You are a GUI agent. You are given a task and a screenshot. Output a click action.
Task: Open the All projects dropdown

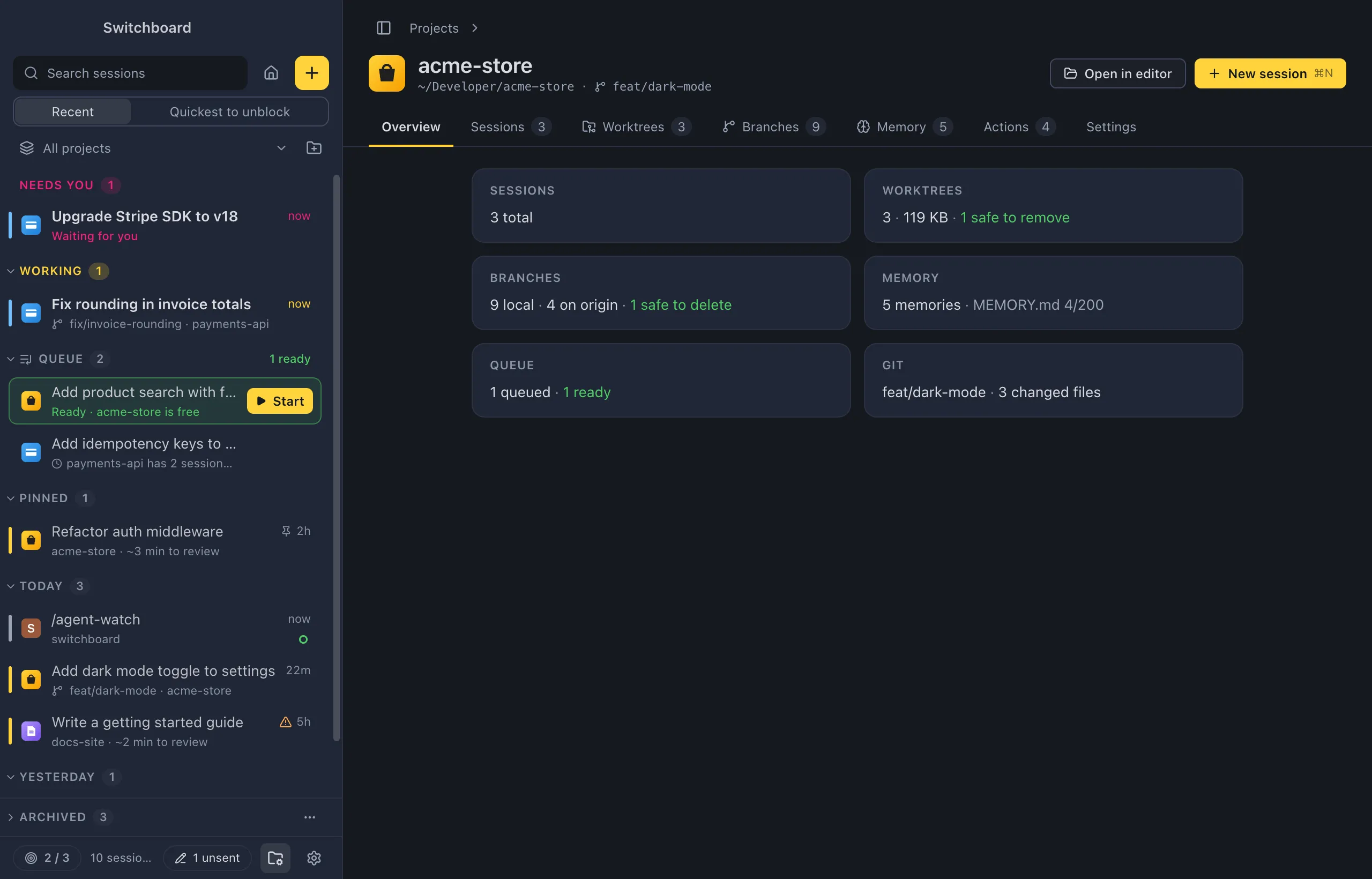(x=153, y=148)
